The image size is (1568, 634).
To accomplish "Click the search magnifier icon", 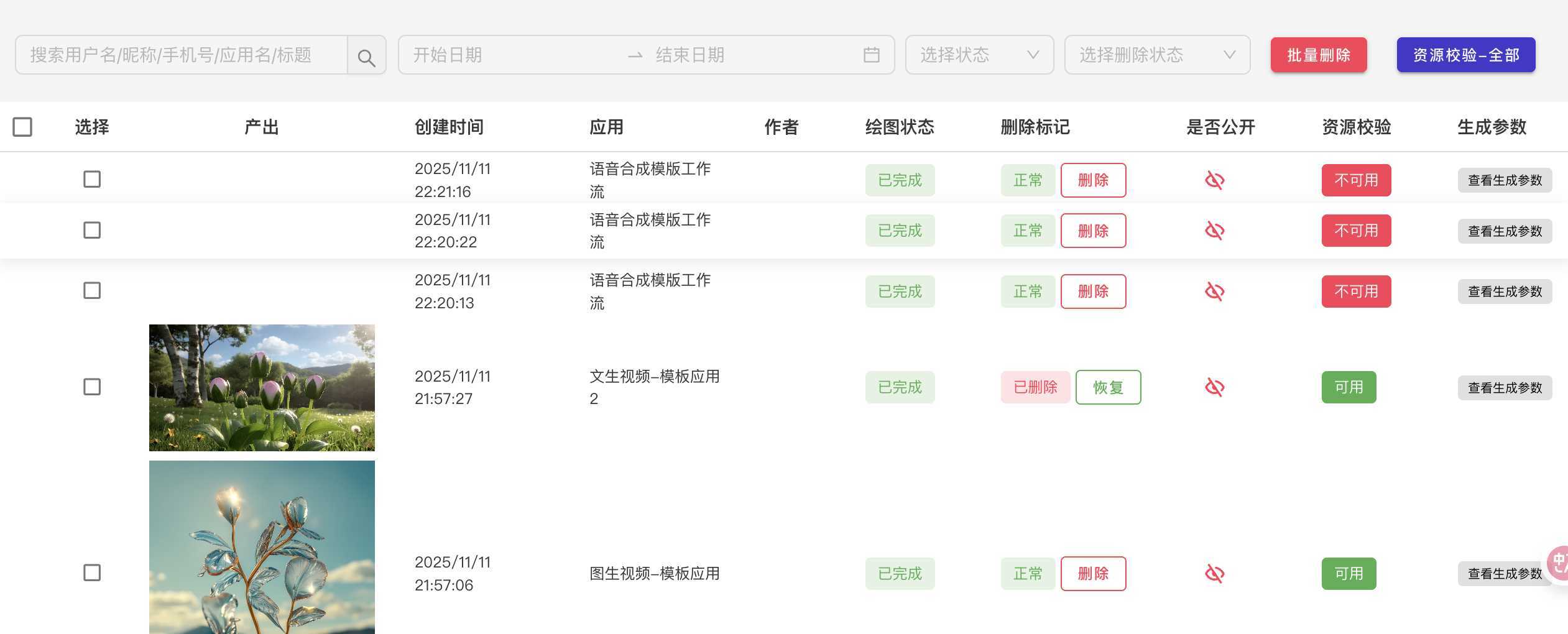I will tap(366, 57).
